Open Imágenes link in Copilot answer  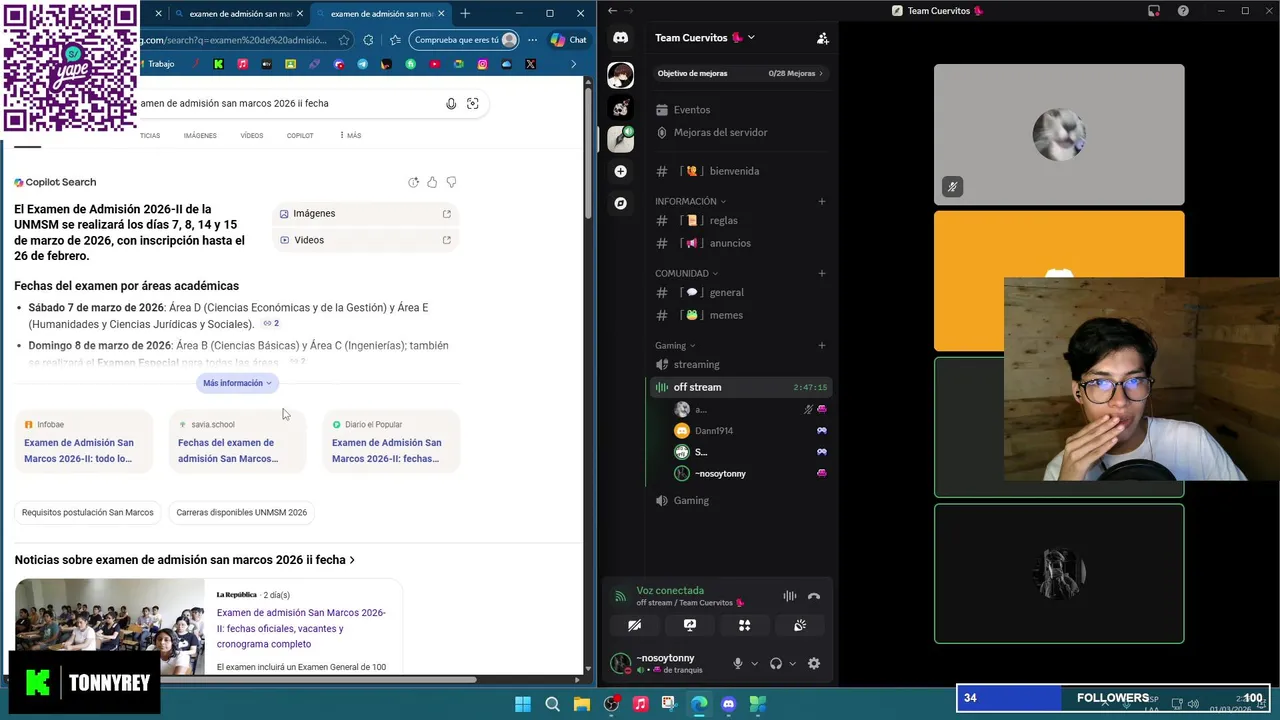[365, 213]
